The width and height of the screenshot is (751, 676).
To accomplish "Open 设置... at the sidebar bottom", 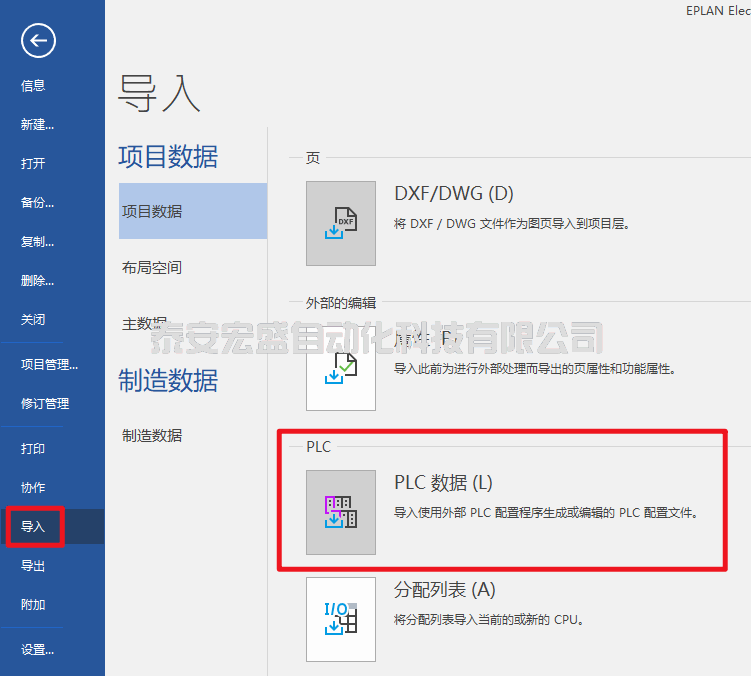I will pos(37,650).
